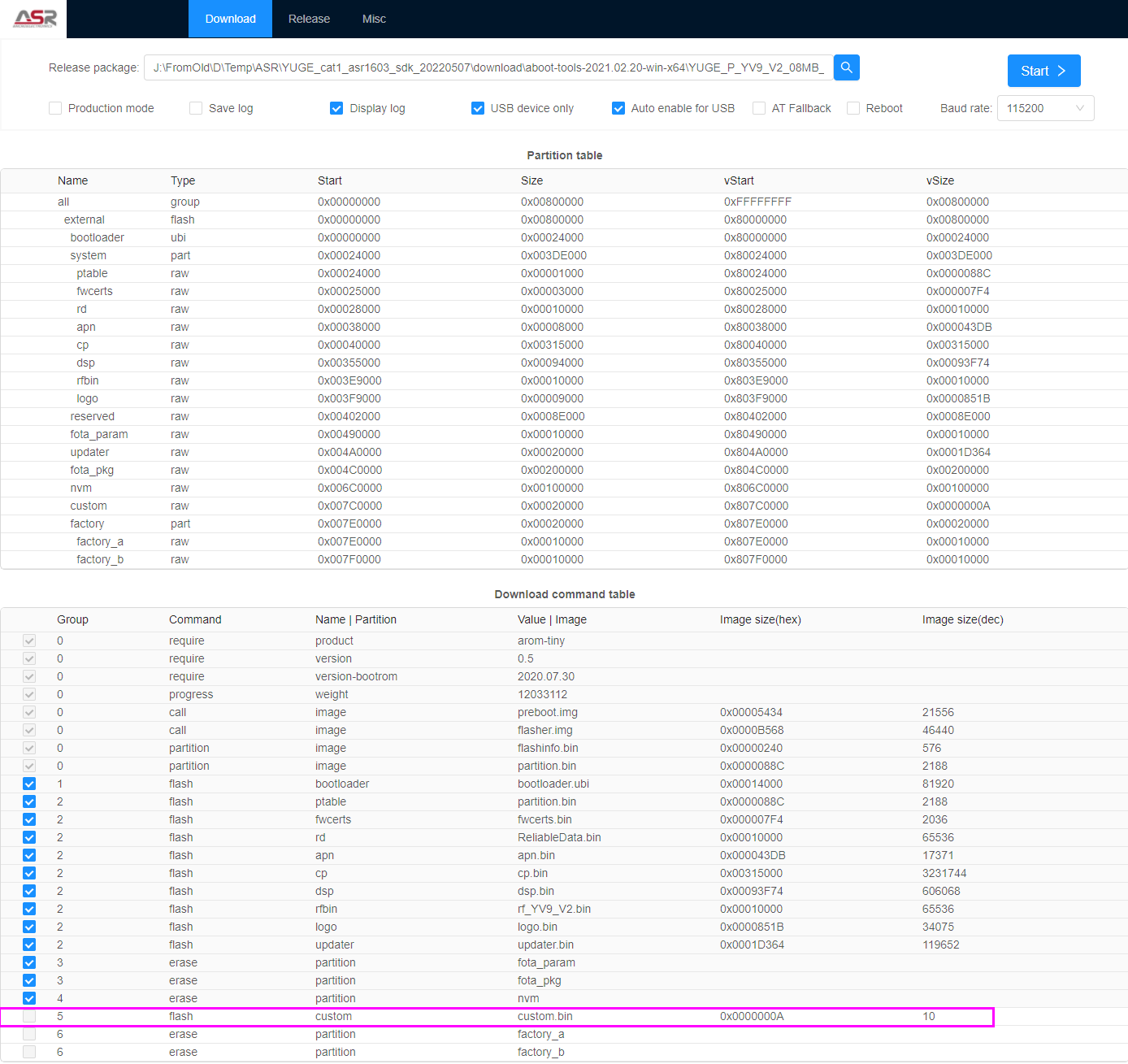Open the Misc tab
Screen dimensions: 1128x1064
click(374, 18)
